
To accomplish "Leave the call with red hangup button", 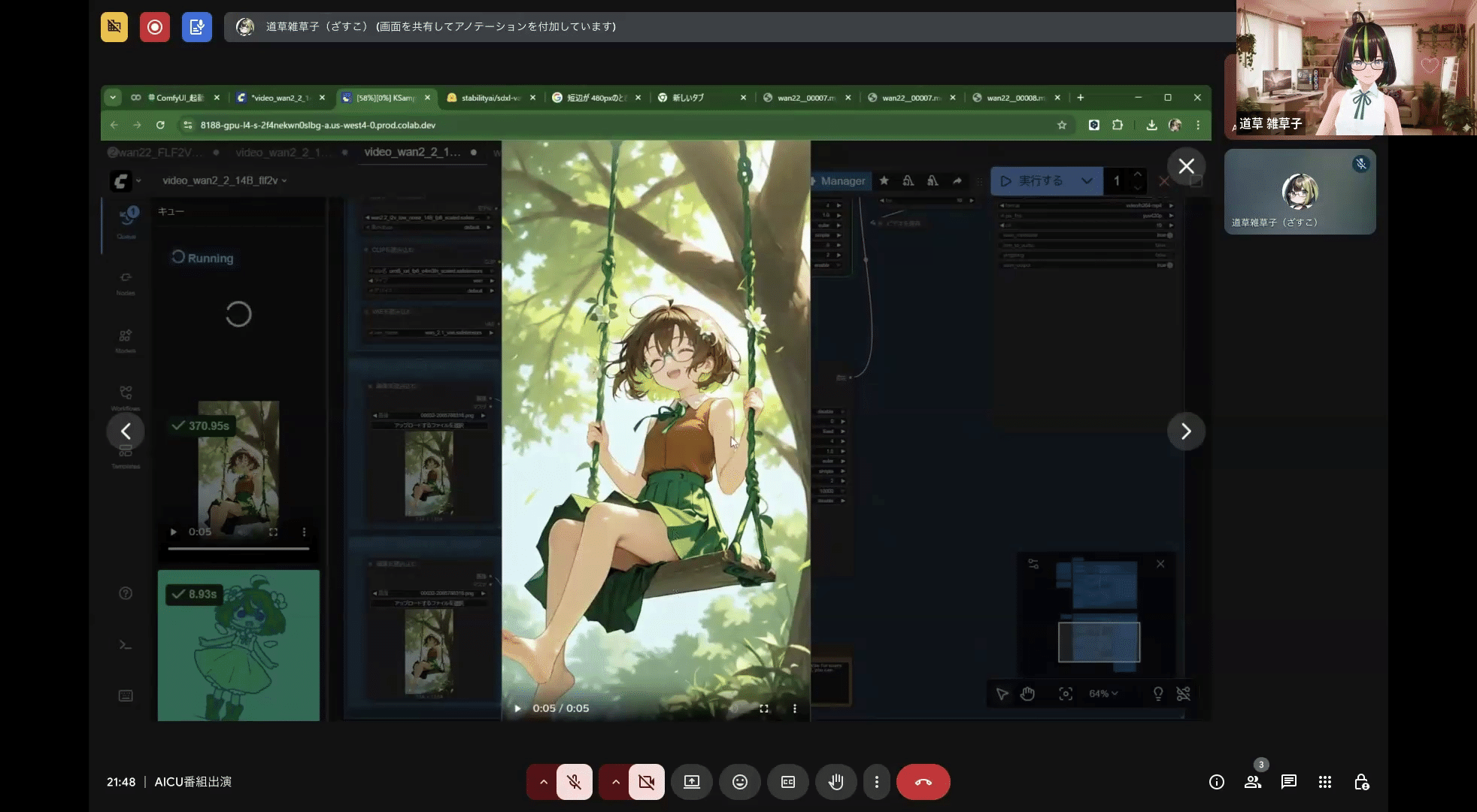I will coord(923,782).
